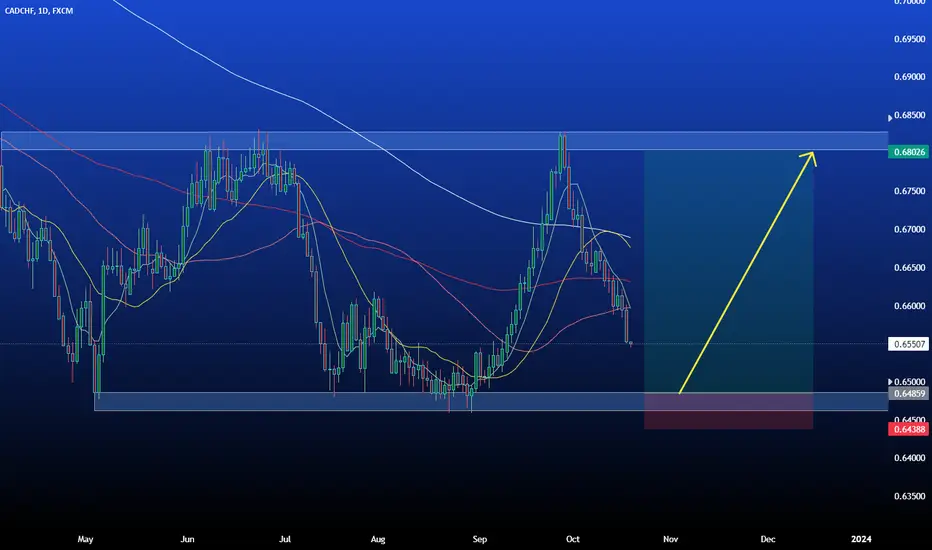932x550 pixels.
Task: Select the green profit zone of long position
Action: point(729,272)
